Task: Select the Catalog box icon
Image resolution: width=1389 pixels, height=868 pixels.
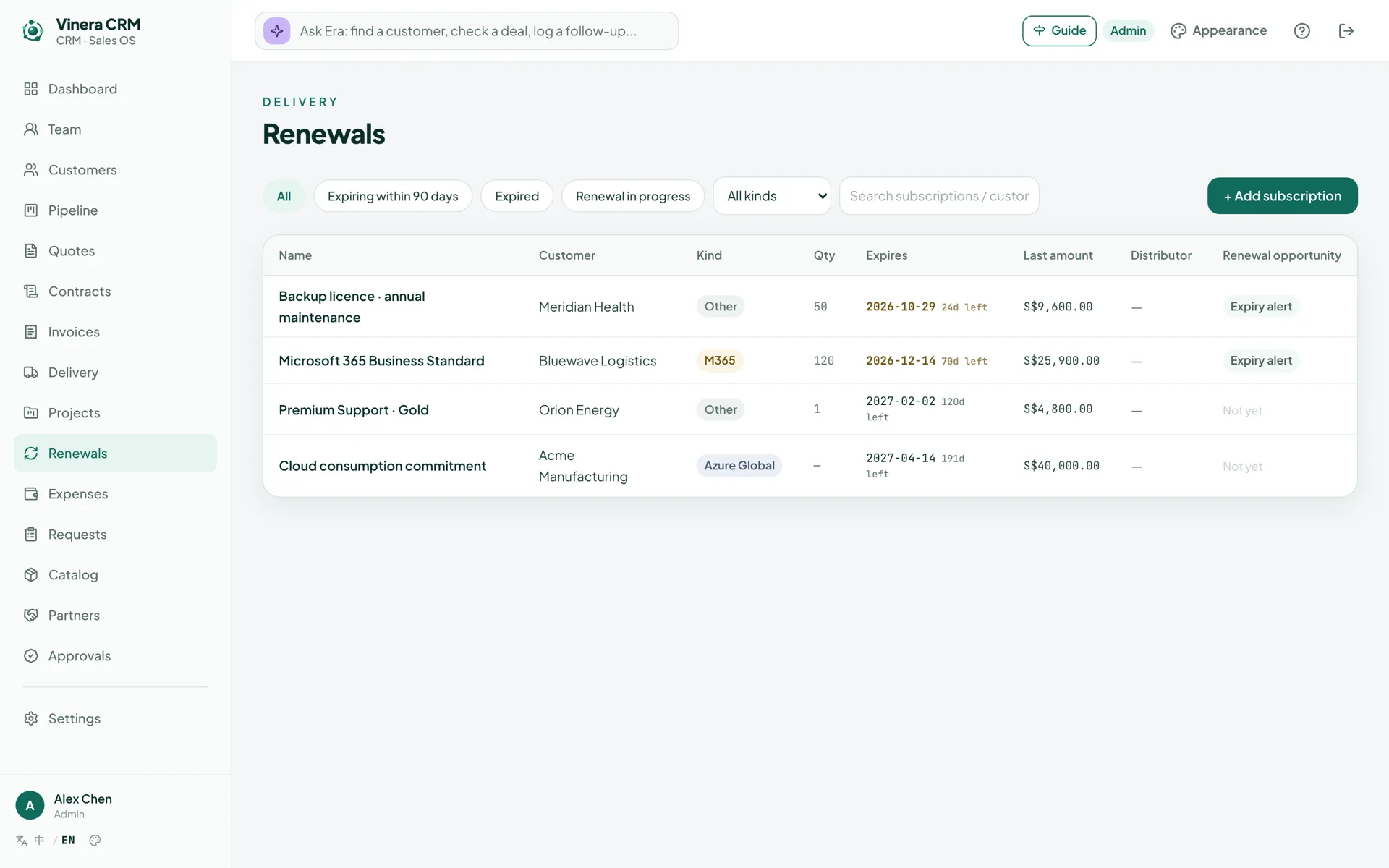Action: 30,575
